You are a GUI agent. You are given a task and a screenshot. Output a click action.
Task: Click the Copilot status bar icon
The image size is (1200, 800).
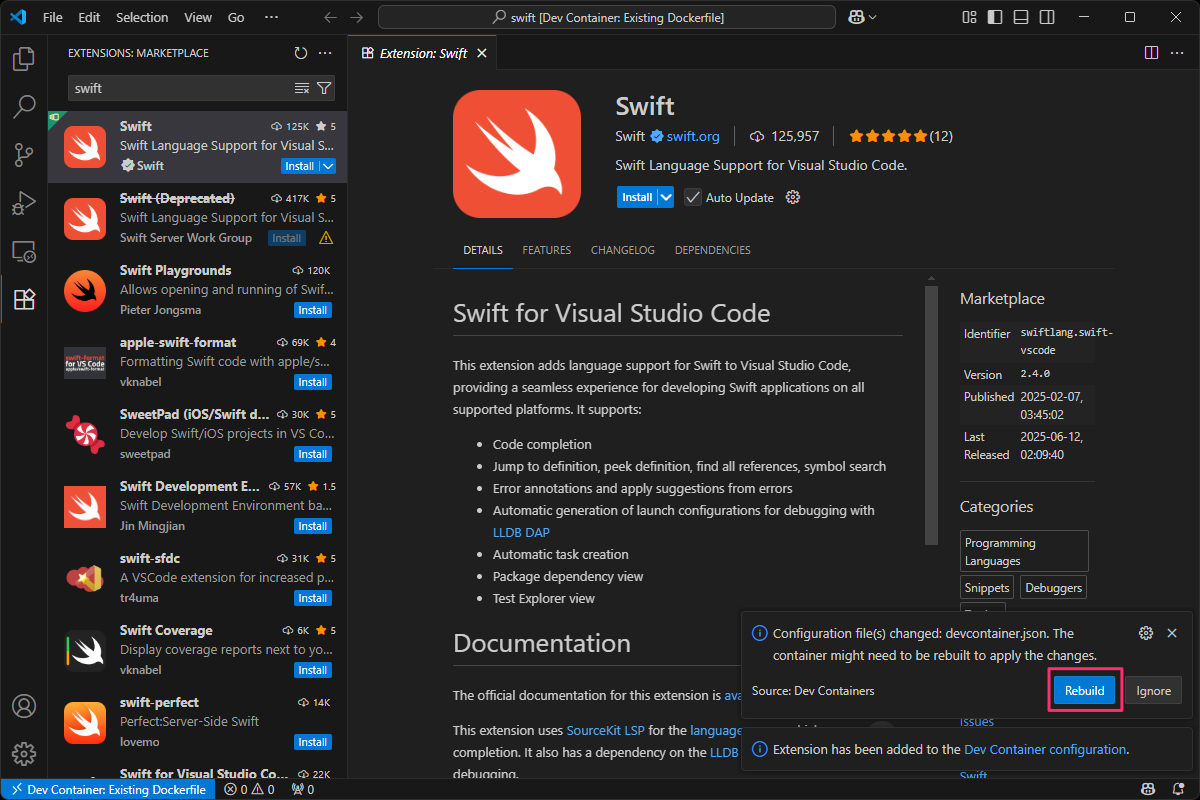(x=1149, y=789)
